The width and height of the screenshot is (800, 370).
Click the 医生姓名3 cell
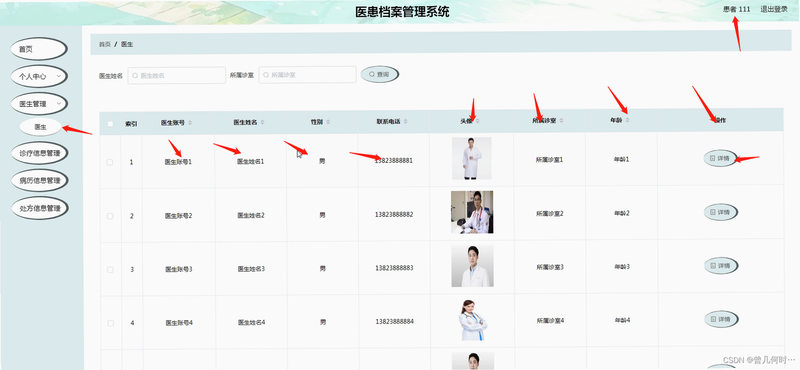pyautogui.click(x=251, y=268)
